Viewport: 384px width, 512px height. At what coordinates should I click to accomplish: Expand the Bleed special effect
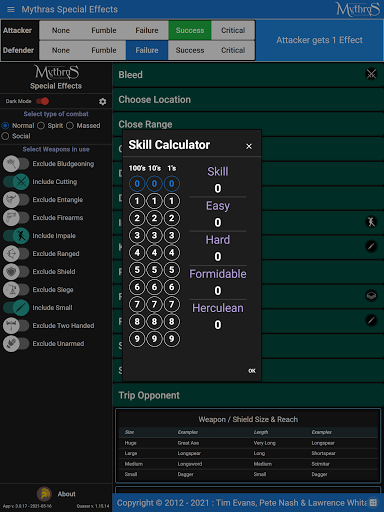[x=248, y=75]
